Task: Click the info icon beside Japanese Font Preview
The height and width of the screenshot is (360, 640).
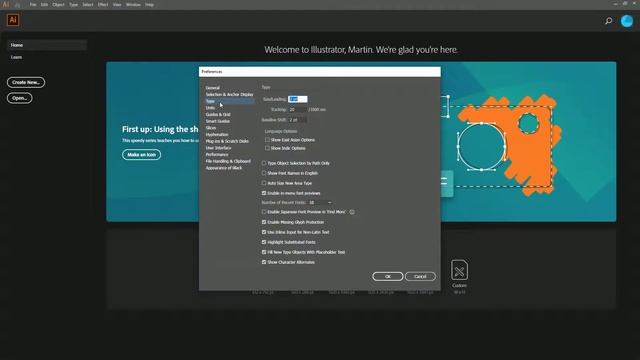Action: coord(352,212)
